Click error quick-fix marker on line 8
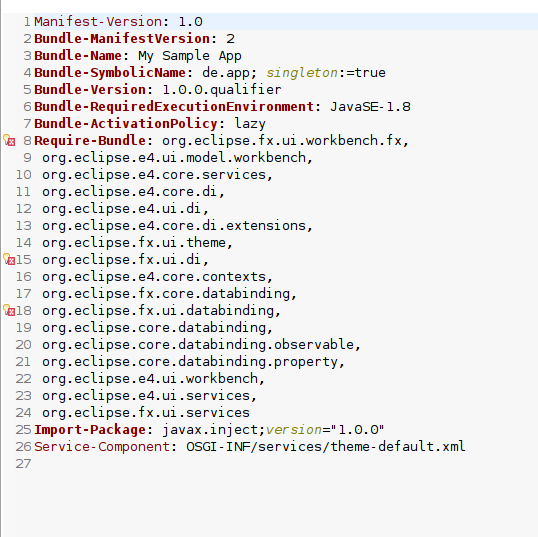This screenshot has height=537, width=538. pos(9,140)
